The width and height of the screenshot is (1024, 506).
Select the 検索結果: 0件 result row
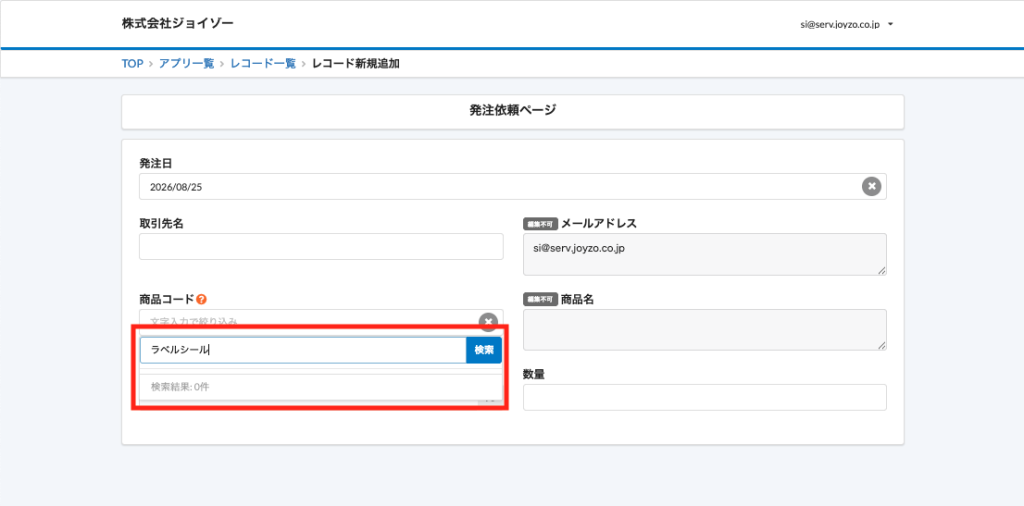pyautogui.click(x=321, y=387)
